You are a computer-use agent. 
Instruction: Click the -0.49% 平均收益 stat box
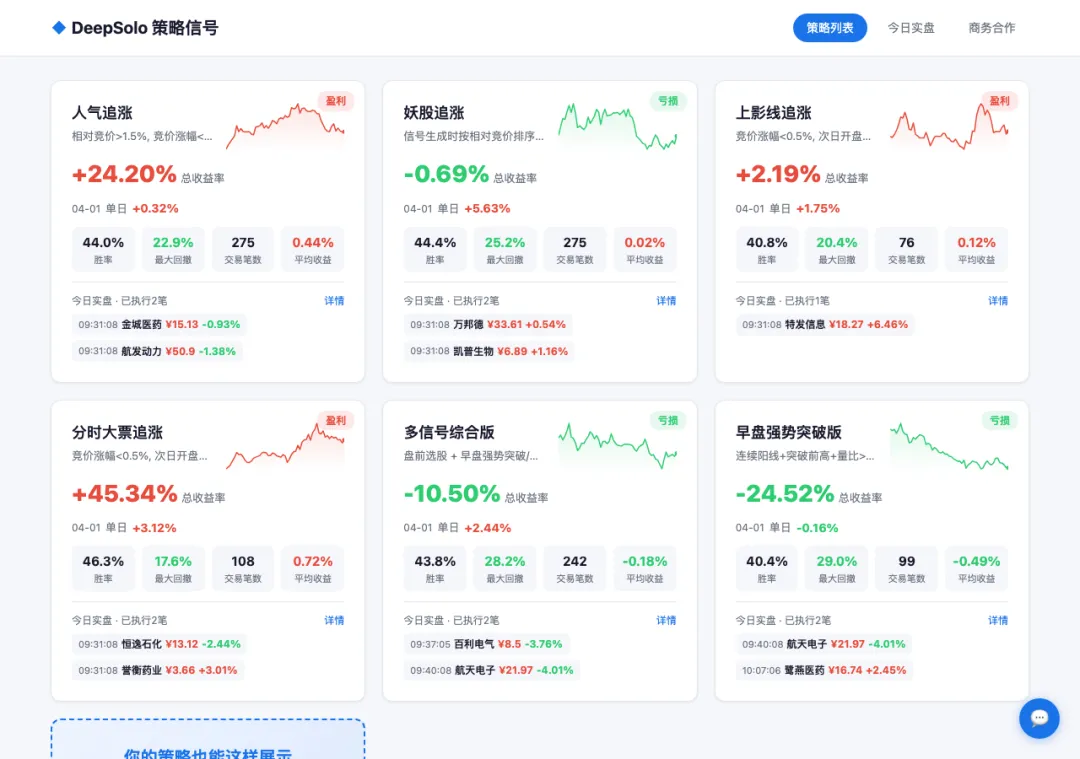coord(977,569)
